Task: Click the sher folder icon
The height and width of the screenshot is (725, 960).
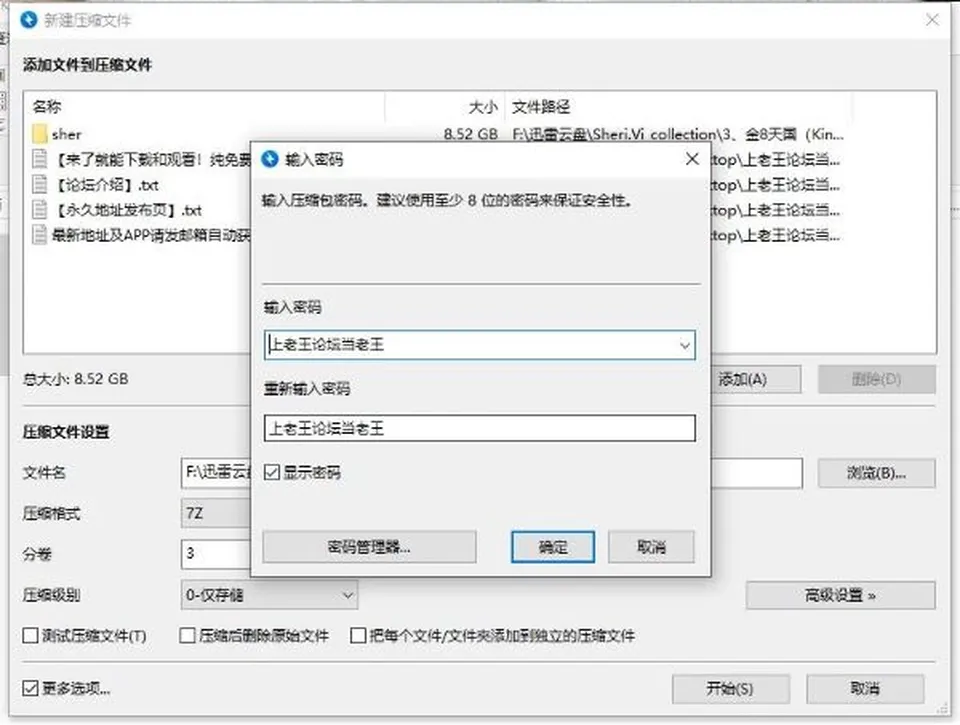Action: click(x=40, y=134)
